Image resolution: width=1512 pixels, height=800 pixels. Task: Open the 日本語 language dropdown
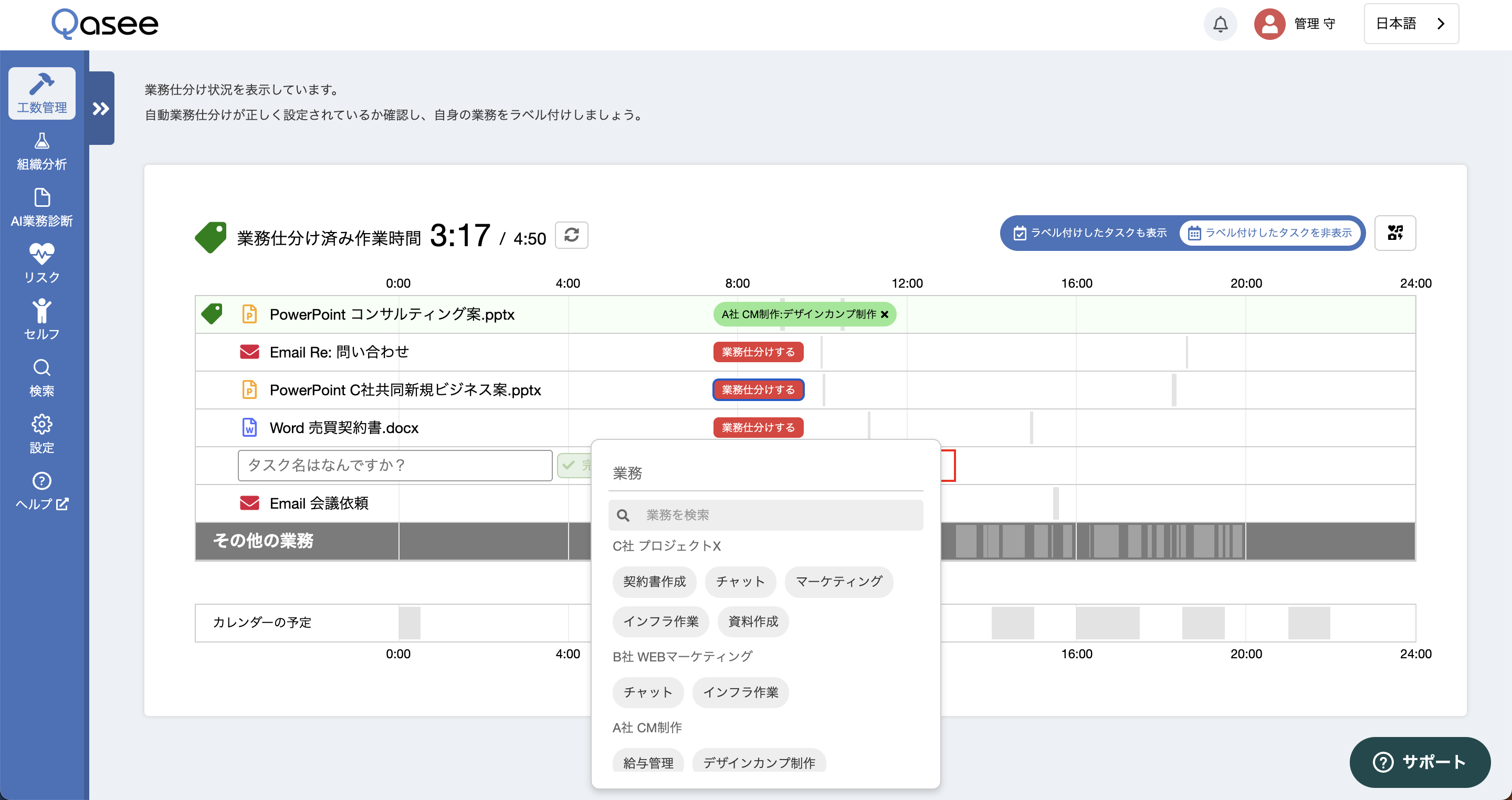pyautogui.click(x=1411, y=24)
